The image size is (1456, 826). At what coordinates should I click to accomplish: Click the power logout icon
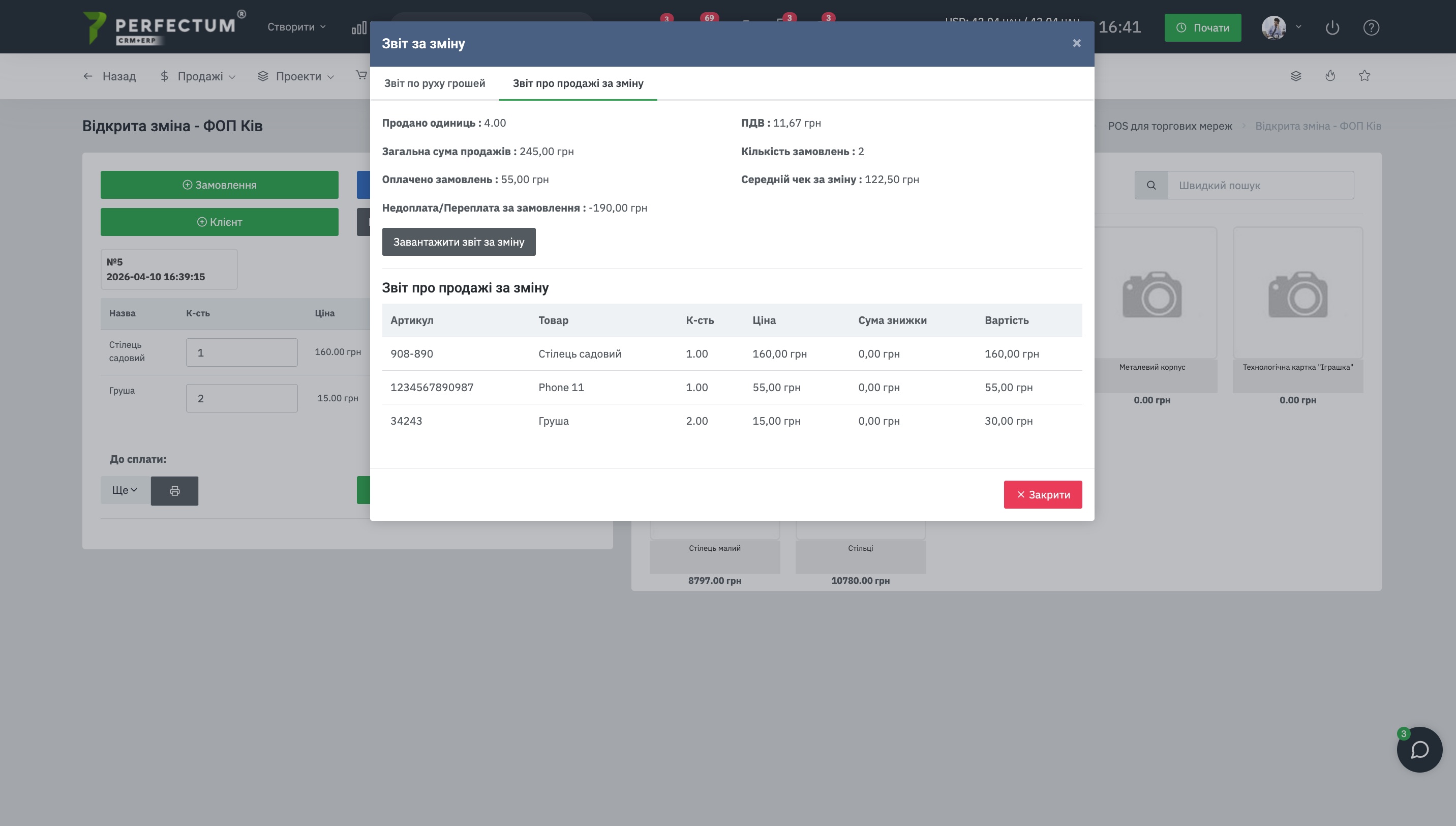1332,27
